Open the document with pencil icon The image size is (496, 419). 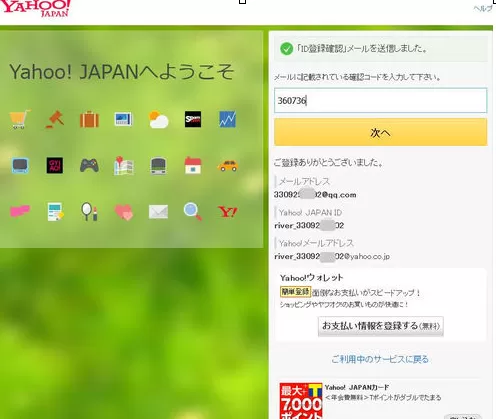pos(55,212)
